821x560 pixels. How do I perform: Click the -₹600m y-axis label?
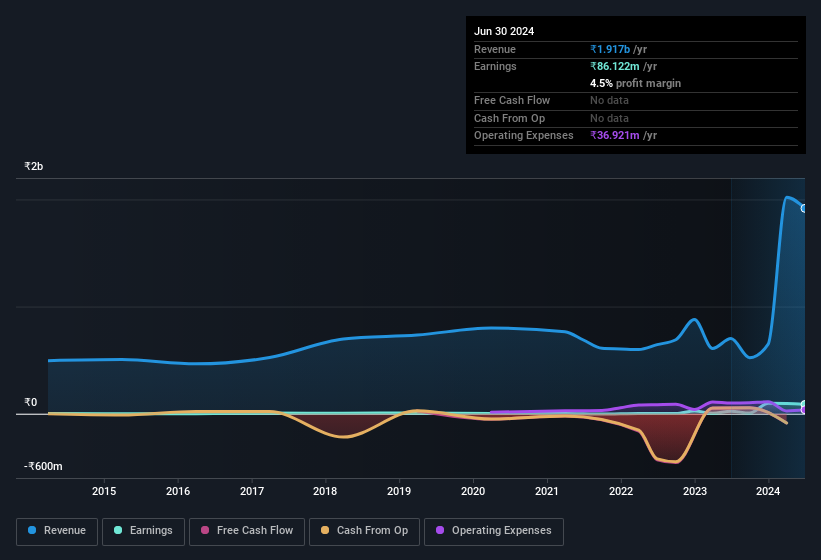point(44,466)
